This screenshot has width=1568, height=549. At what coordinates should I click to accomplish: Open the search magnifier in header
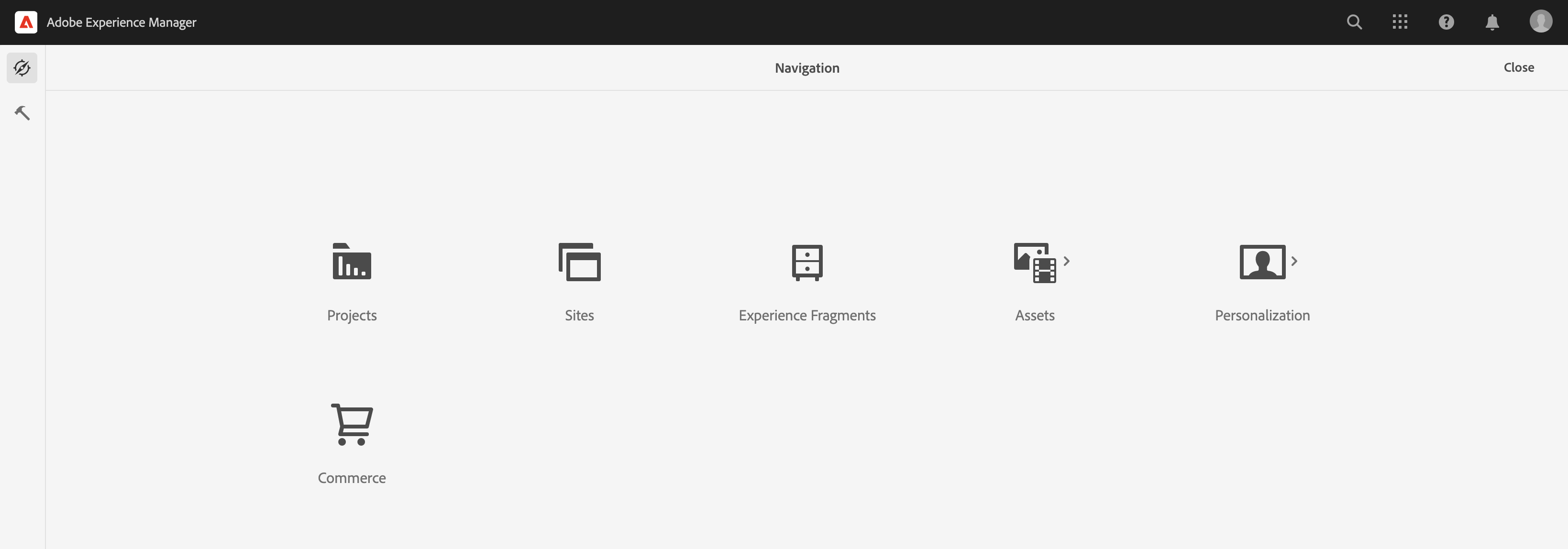[1354, 22]
